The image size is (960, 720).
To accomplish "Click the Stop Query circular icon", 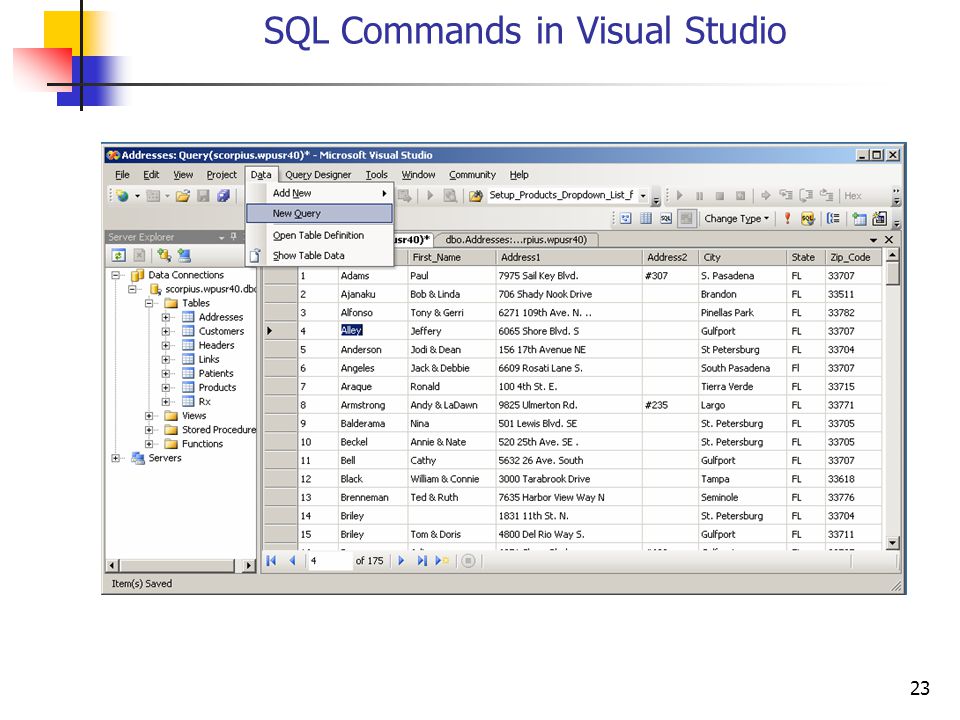I will [x=468, y=560].
